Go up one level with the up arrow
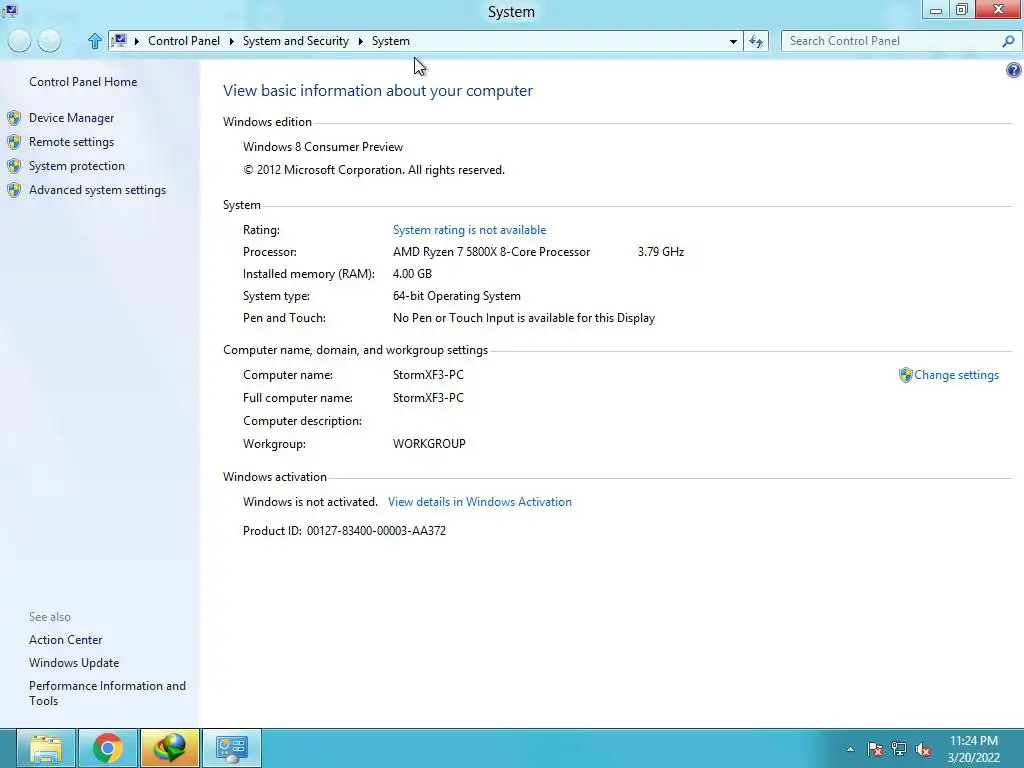This screenshot has height=768, width=1024. pyautogui.click(x=95, y=41)
